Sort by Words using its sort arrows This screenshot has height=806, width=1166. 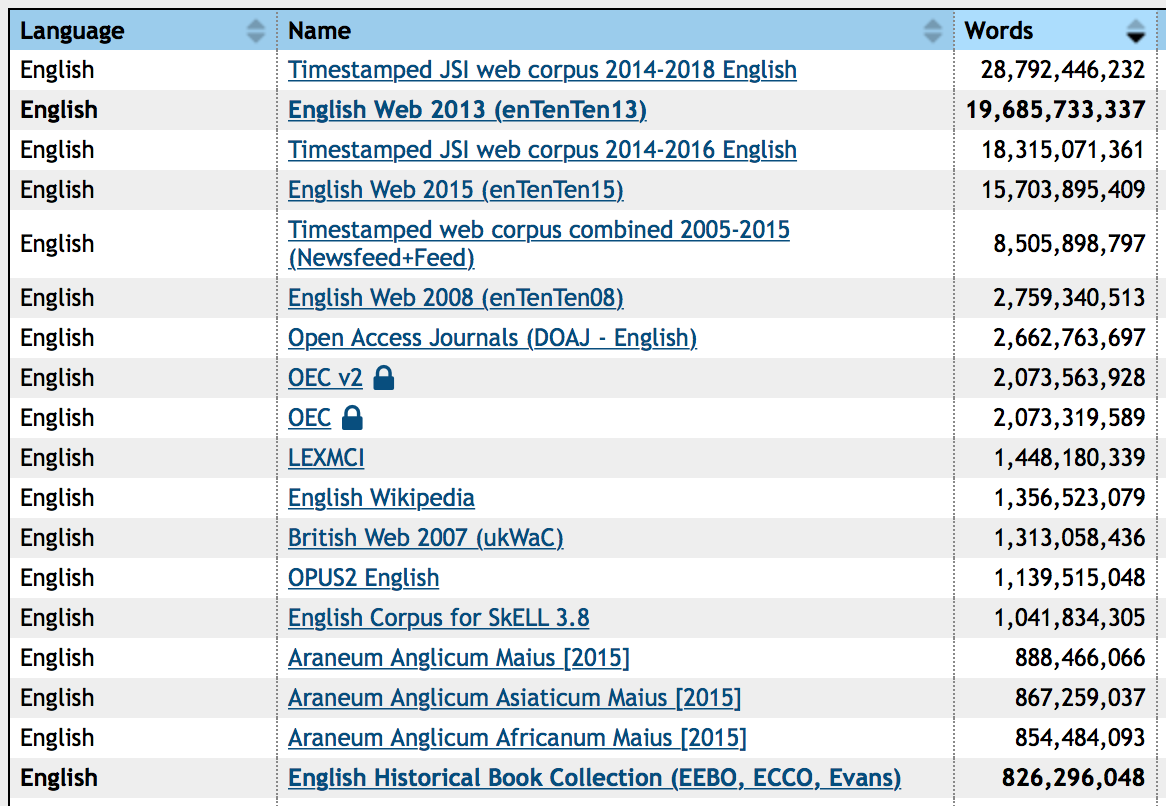pos(1136,30)
